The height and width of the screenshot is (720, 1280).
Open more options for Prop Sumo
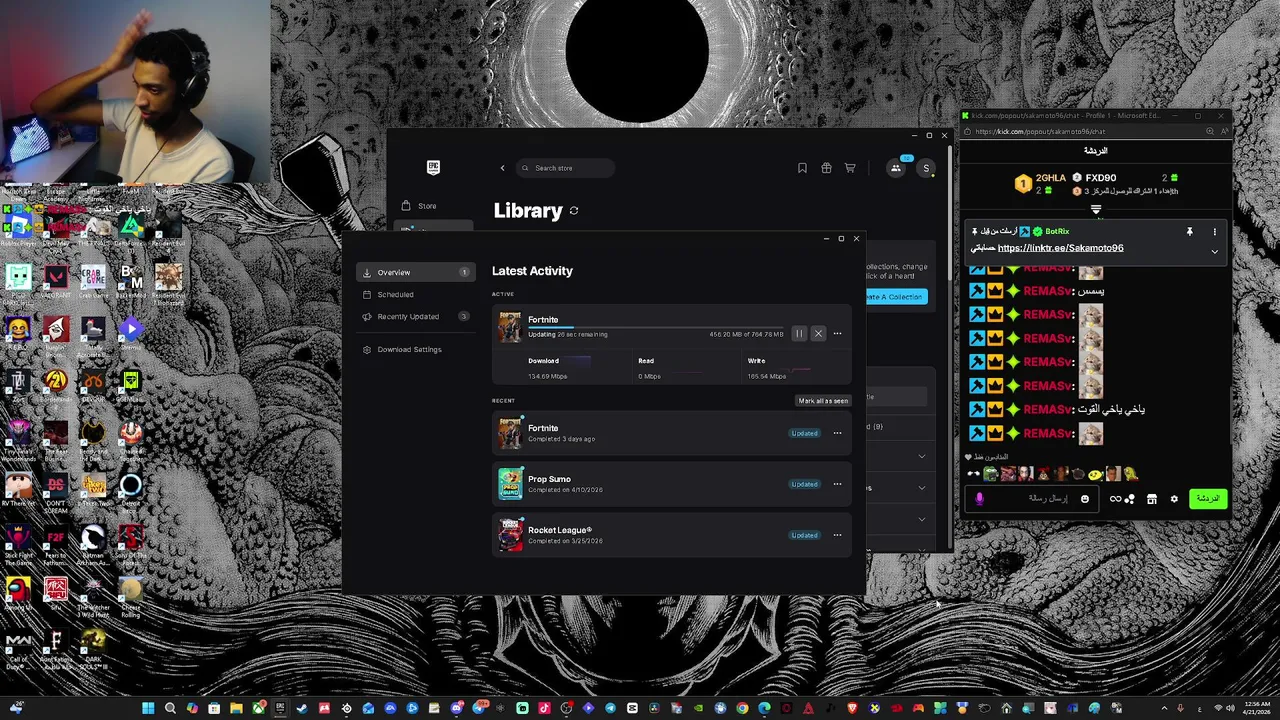(838, 484)
